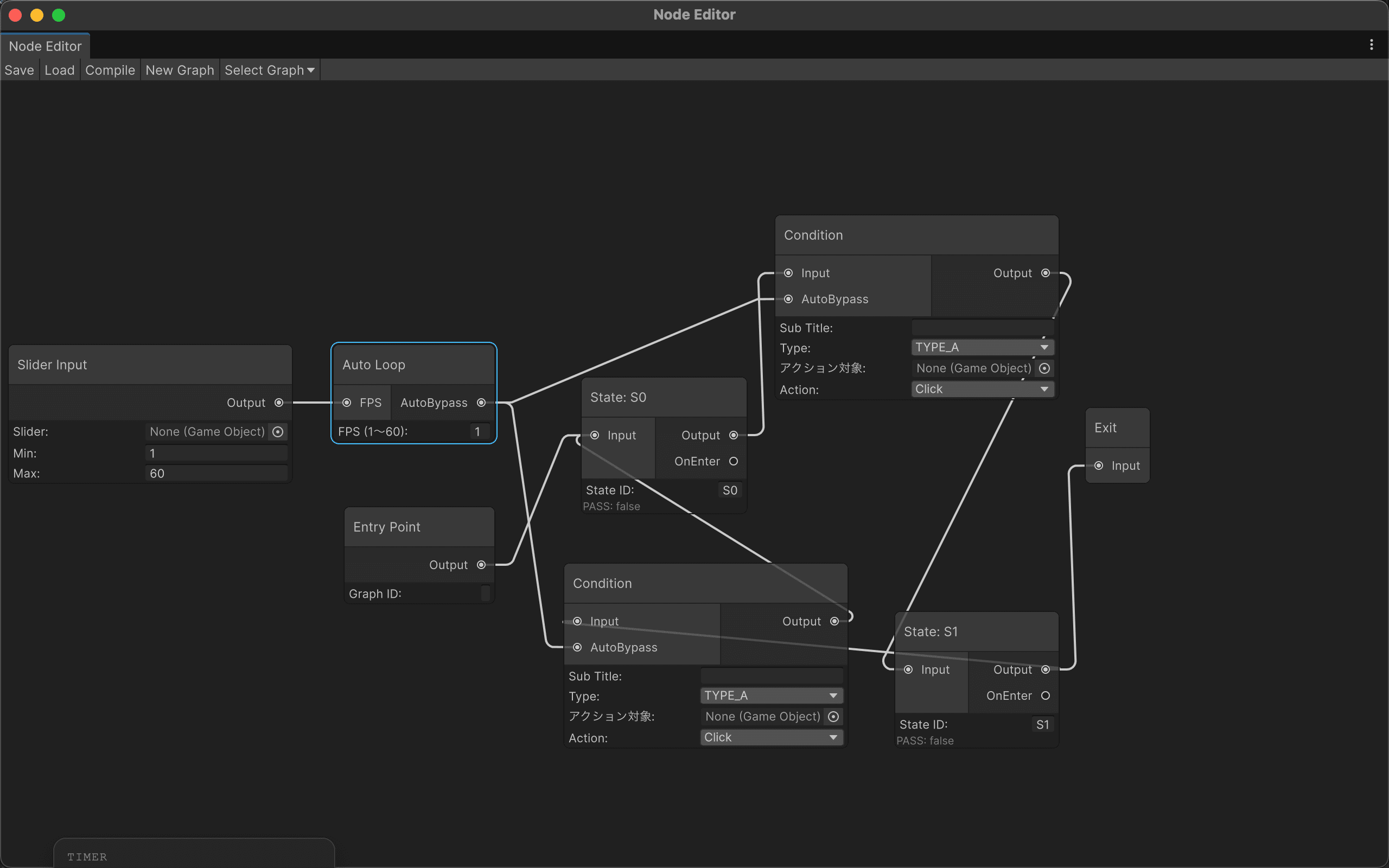
Task: Click Compile in the toolbar
Action: point(110,70)
